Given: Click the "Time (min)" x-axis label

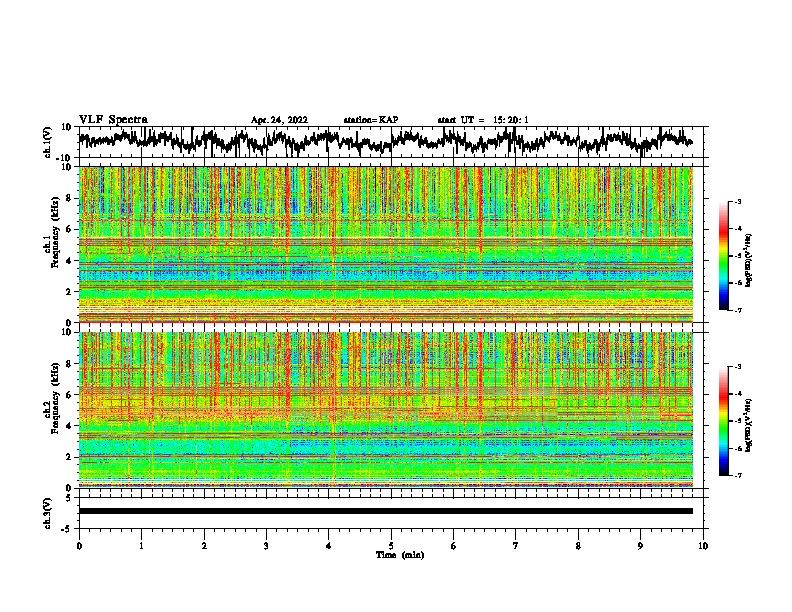Looking at the screenshot, I should coord(400,555).
